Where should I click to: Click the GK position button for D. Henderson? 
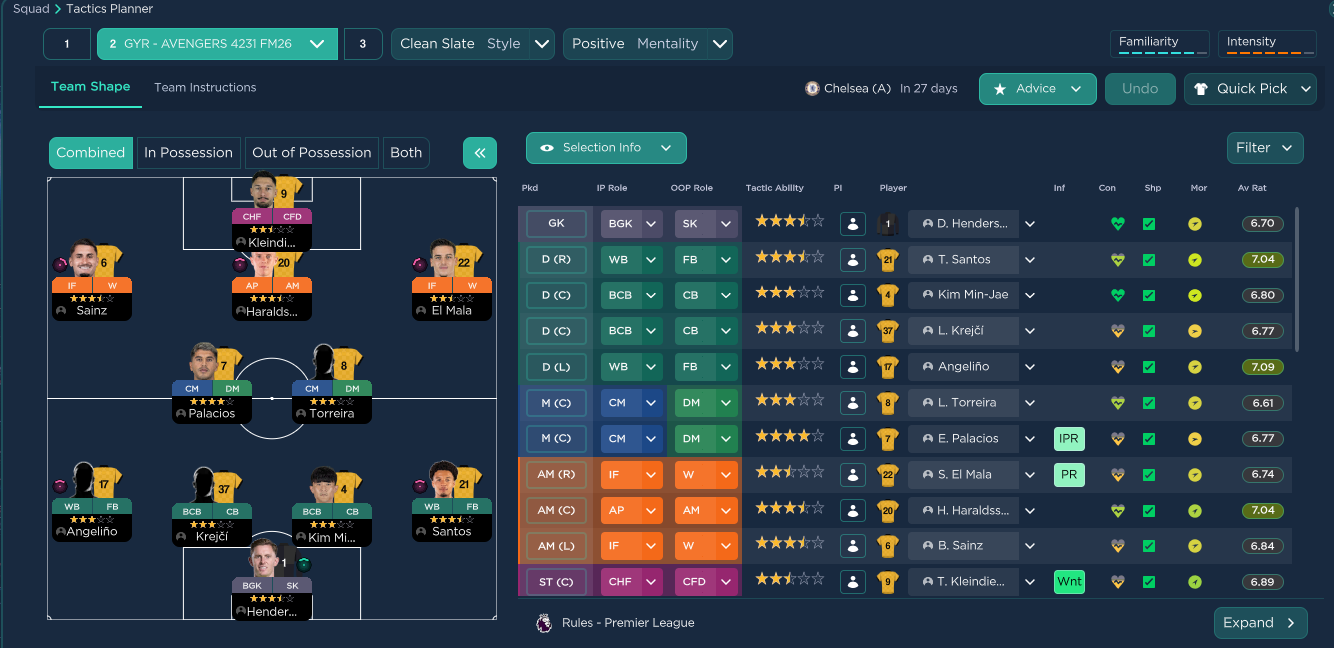click(x=556, y=224)
